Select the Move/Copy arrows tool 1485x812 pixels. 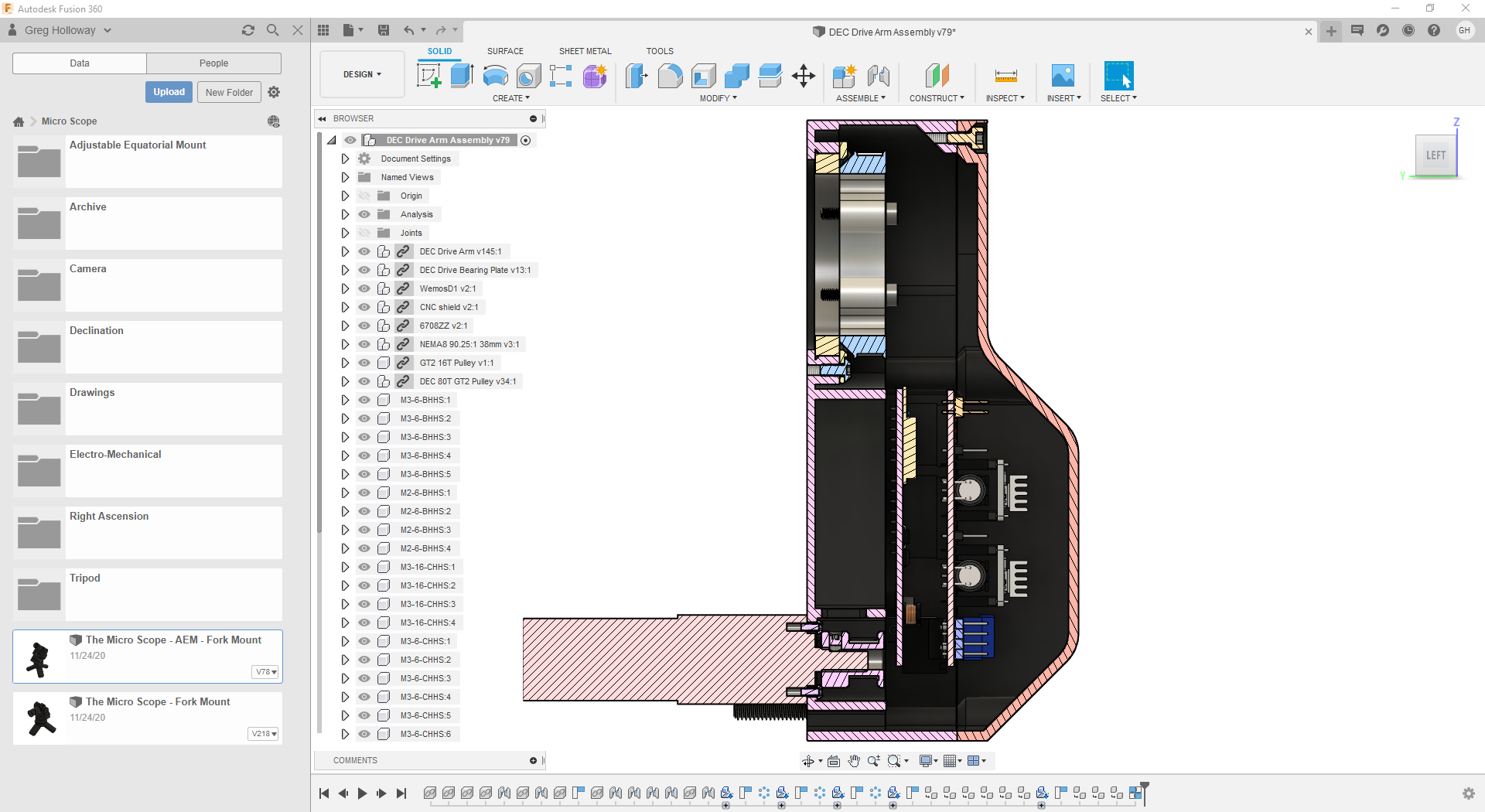804,76
